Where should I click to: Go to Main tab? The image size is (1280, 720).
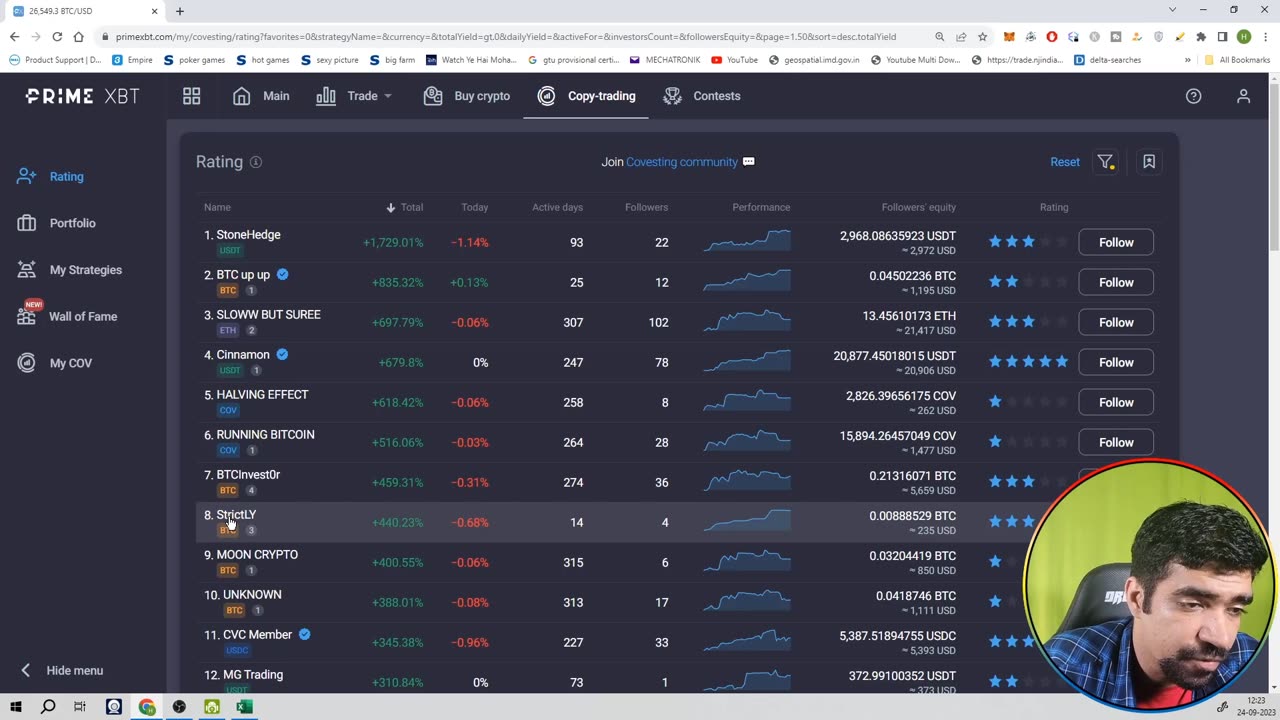tap(261, 96)
